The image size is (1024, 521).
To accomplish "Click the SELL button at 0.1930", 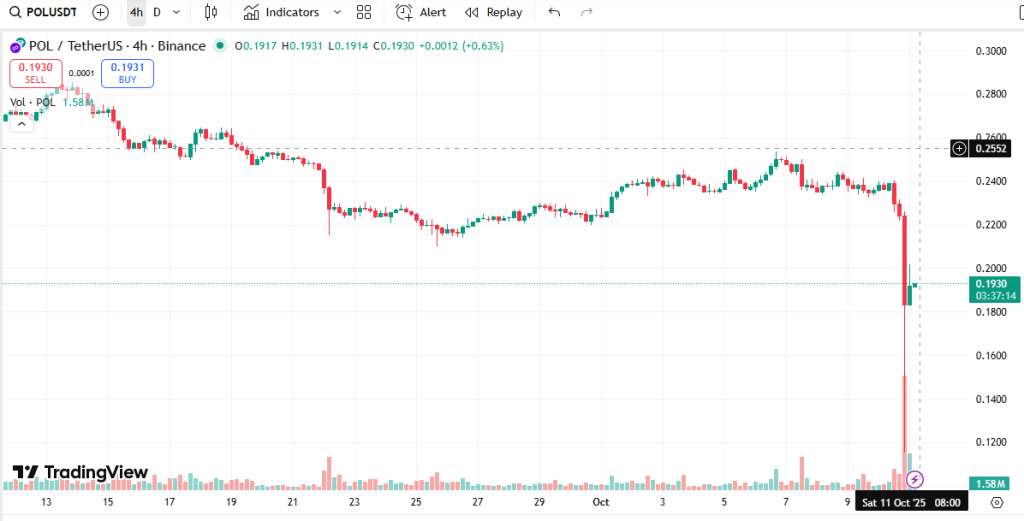I will coord(36,73).
